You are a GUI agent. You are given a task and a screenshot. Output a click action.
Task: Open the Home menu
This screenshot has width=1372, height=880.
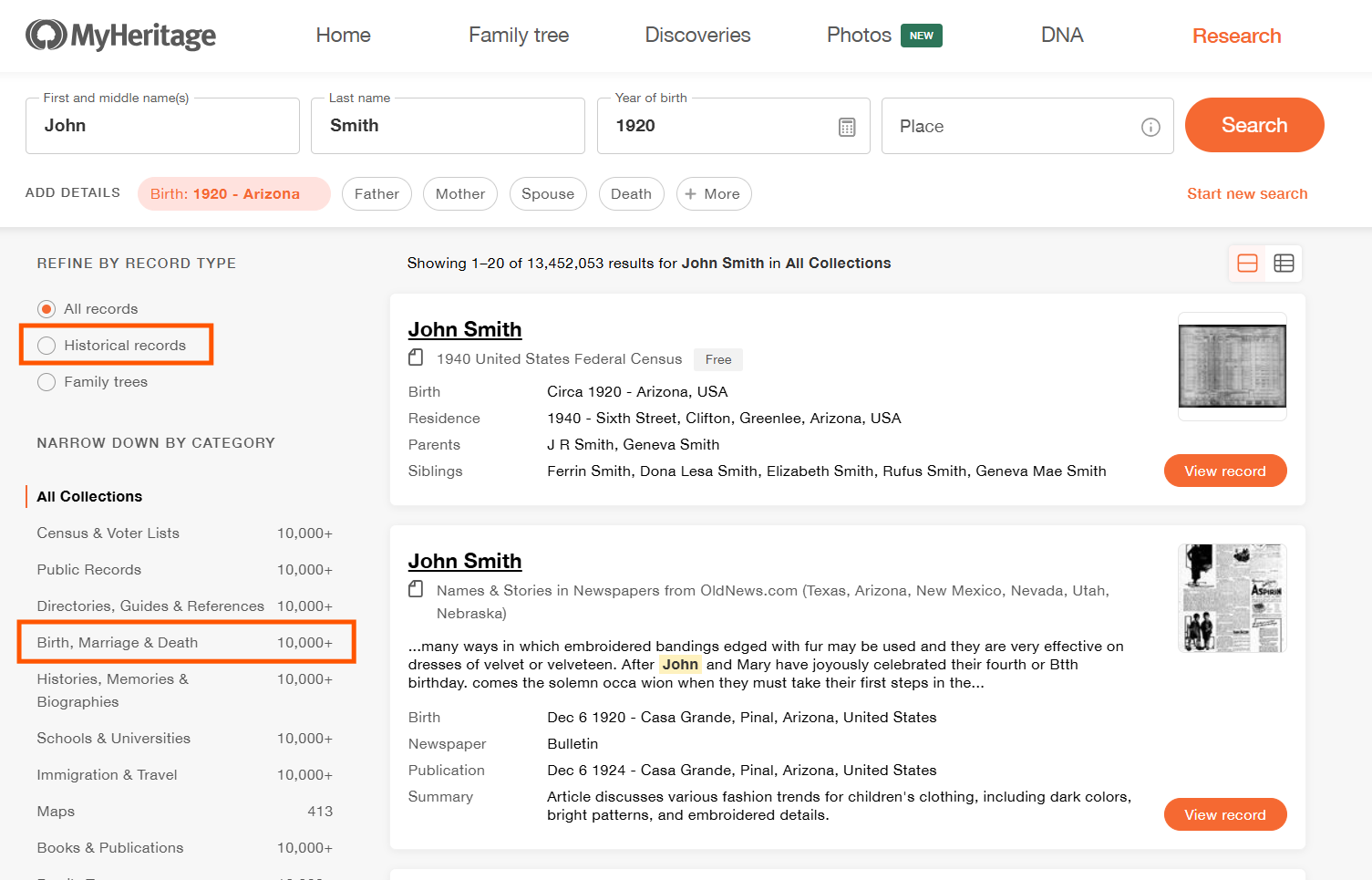pyautogui.click(x=343, y=36)
